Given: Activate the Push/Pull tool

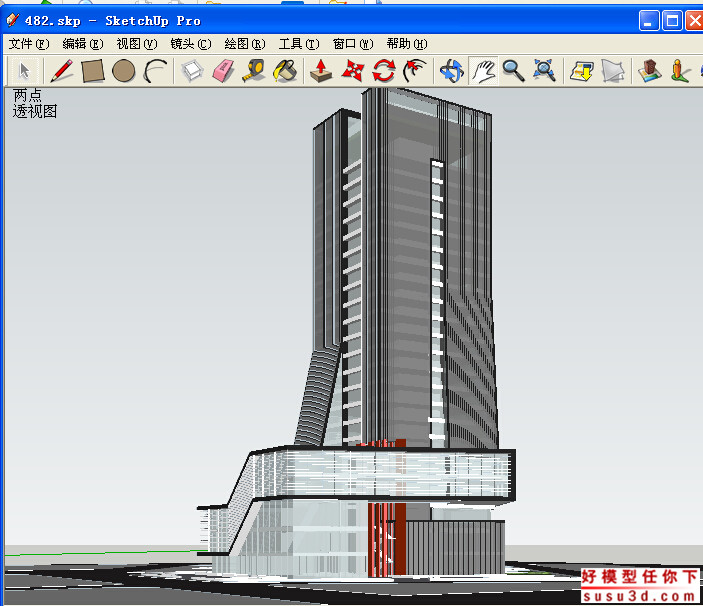Looking at the screenshot, I should 321,71.
